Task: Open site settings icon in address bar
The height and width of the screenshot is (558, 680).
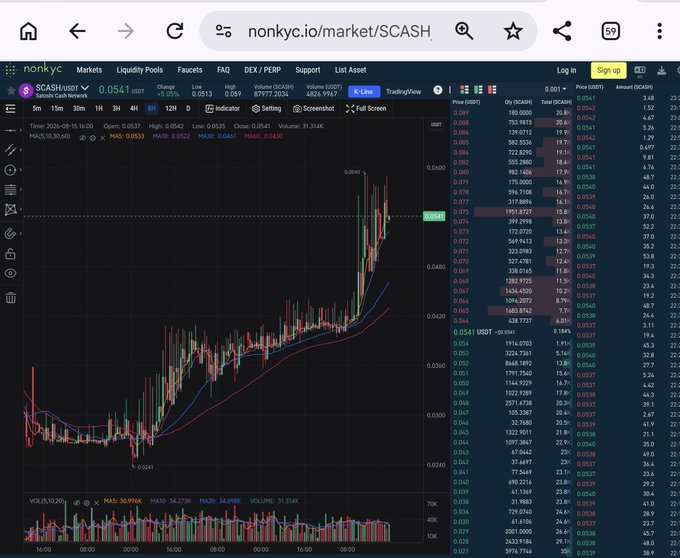Action: pyautogui.click(x=223, y=31)
